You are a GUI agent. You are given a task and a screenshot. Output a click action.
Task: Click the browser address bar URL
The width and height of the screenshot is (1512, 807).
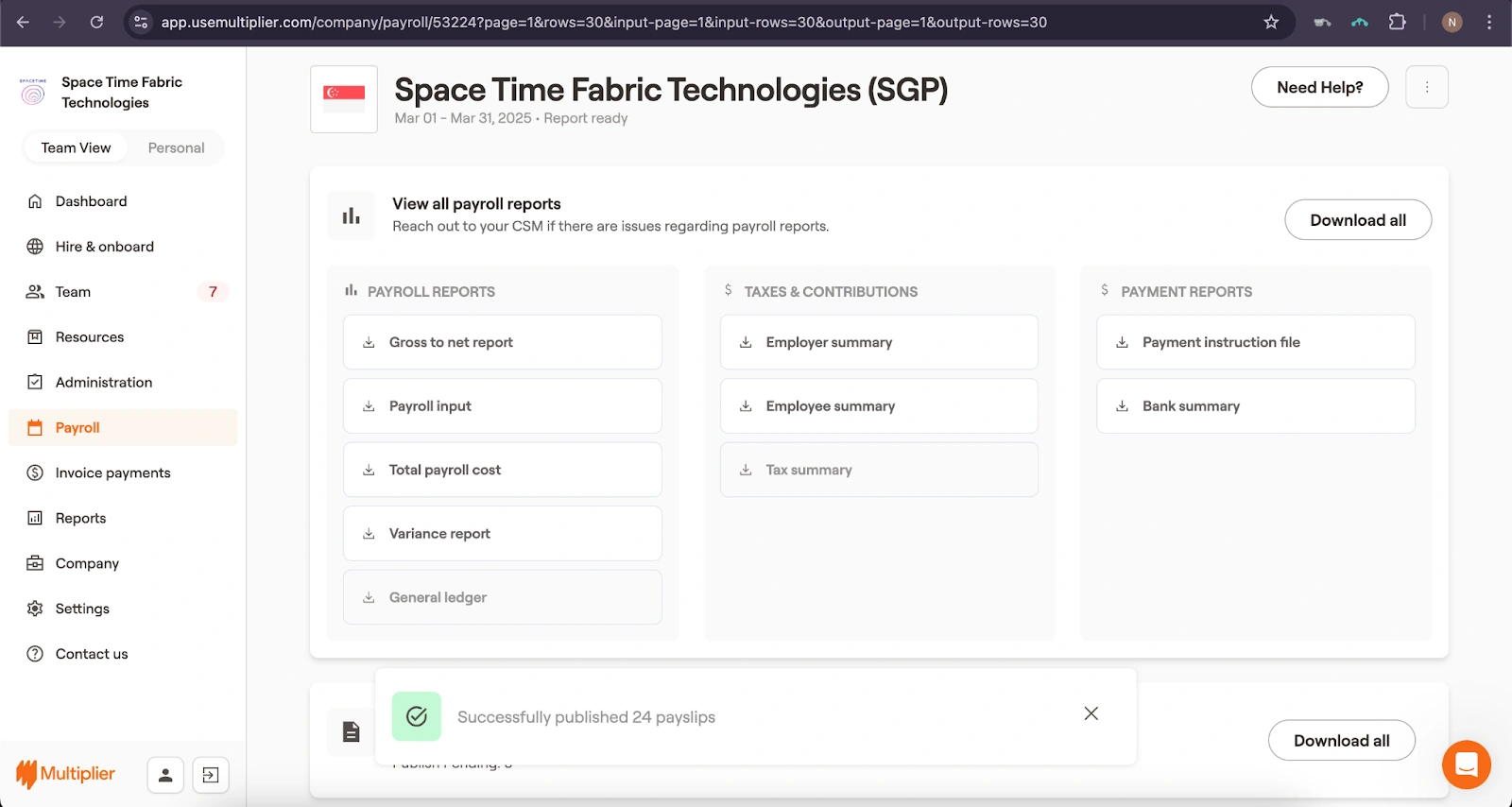point(604,22)
